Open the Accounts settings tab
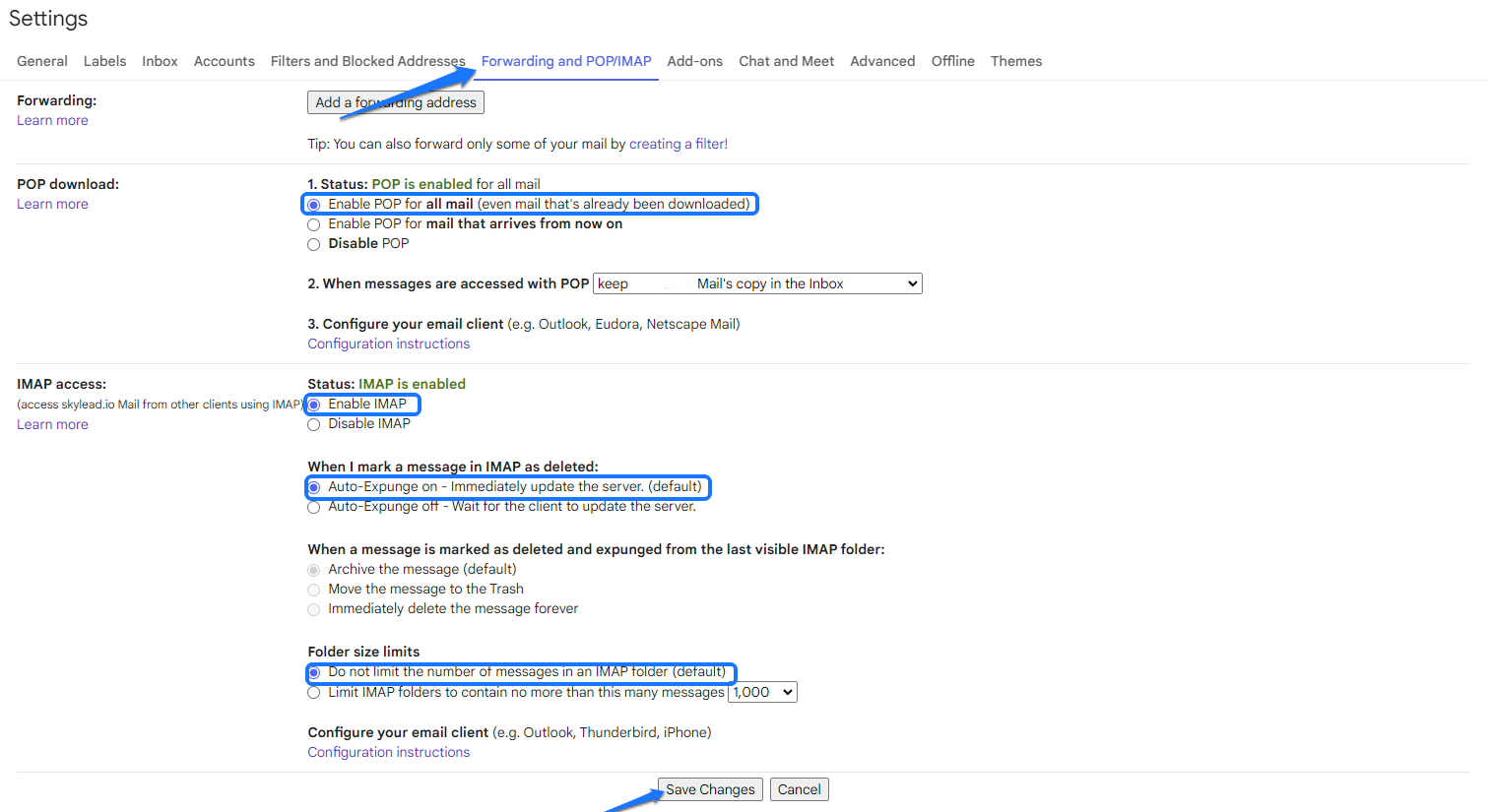Image resolution: width=1488 pixels, height=812 pixels. pos(224,61)
